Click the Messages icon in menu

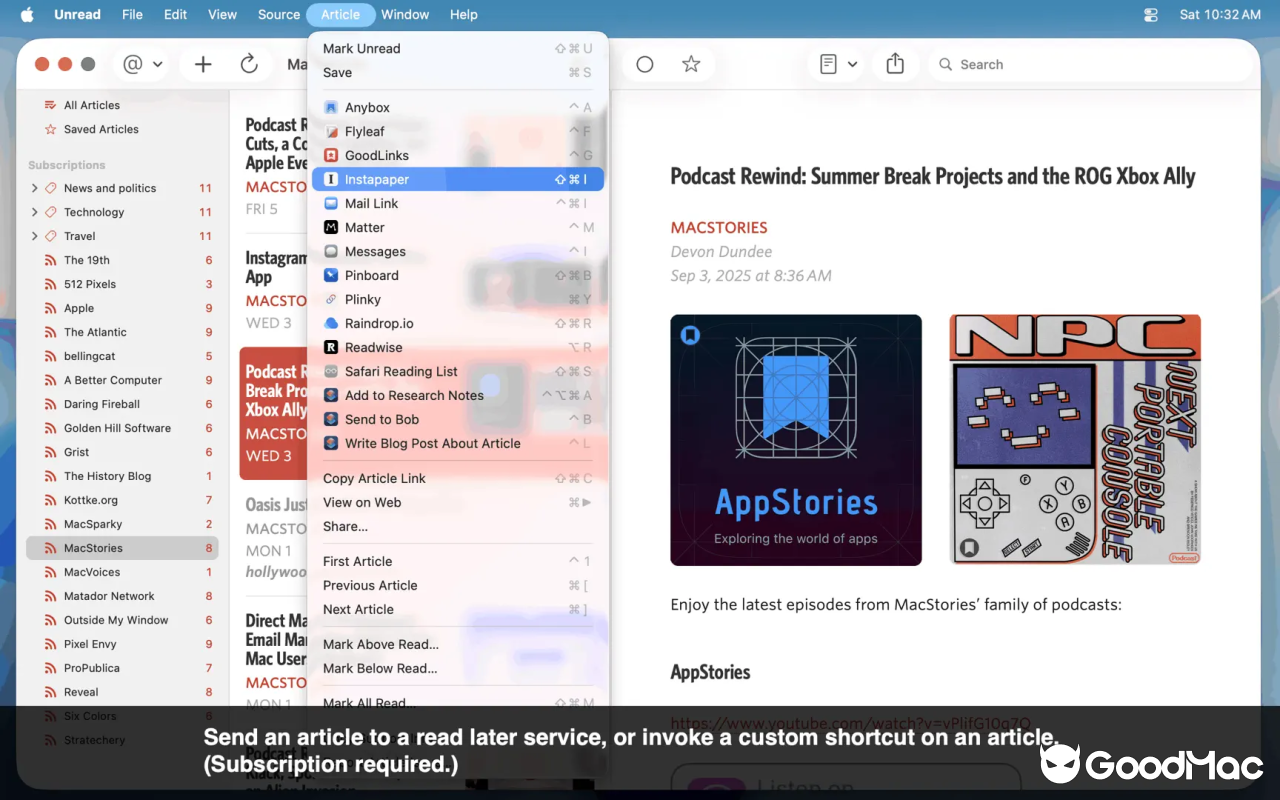[x=331, y=251]
